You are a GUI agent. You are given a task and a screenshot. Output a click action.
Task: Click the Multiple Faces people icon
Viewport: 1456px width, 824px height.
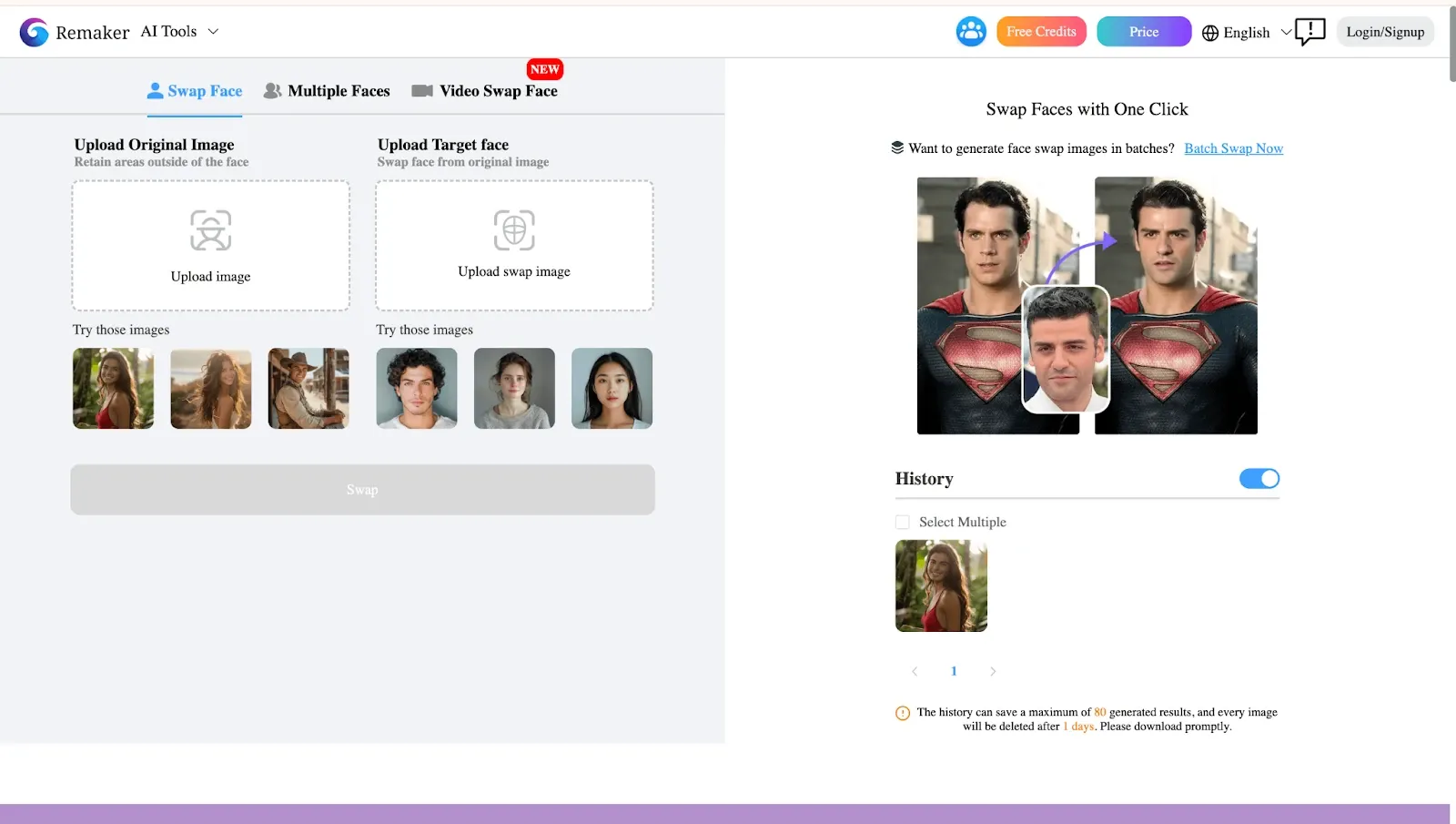pos(272,91)
